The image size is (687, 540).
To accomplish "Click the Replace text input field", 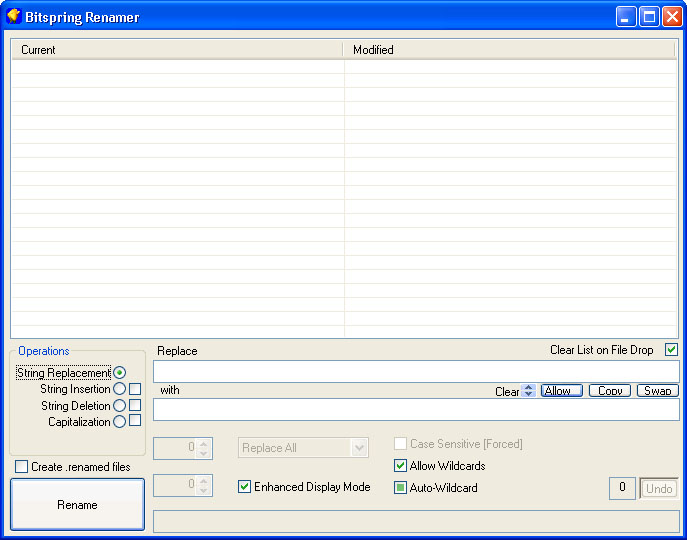I will [416, 372].
